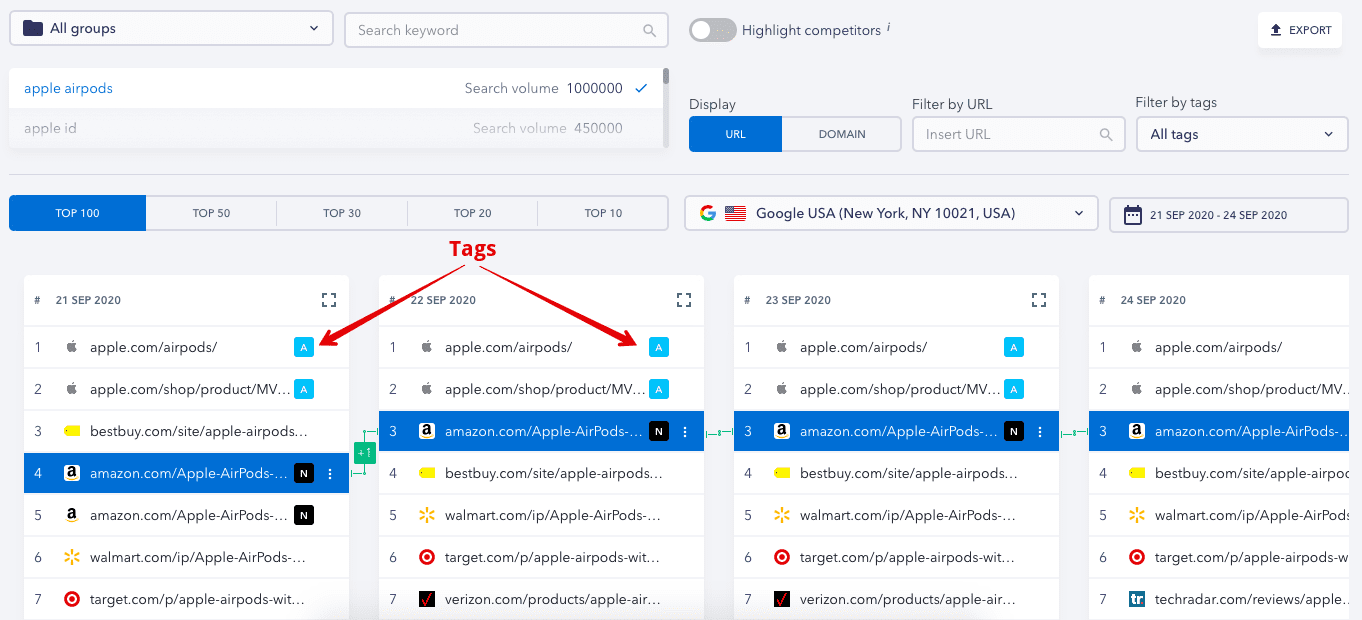Click the A tag on 22 Sep apple.com/airpods/ row
Image resolution: width=1362 pixels, height=620 pixels.
(x=659, y=347)
